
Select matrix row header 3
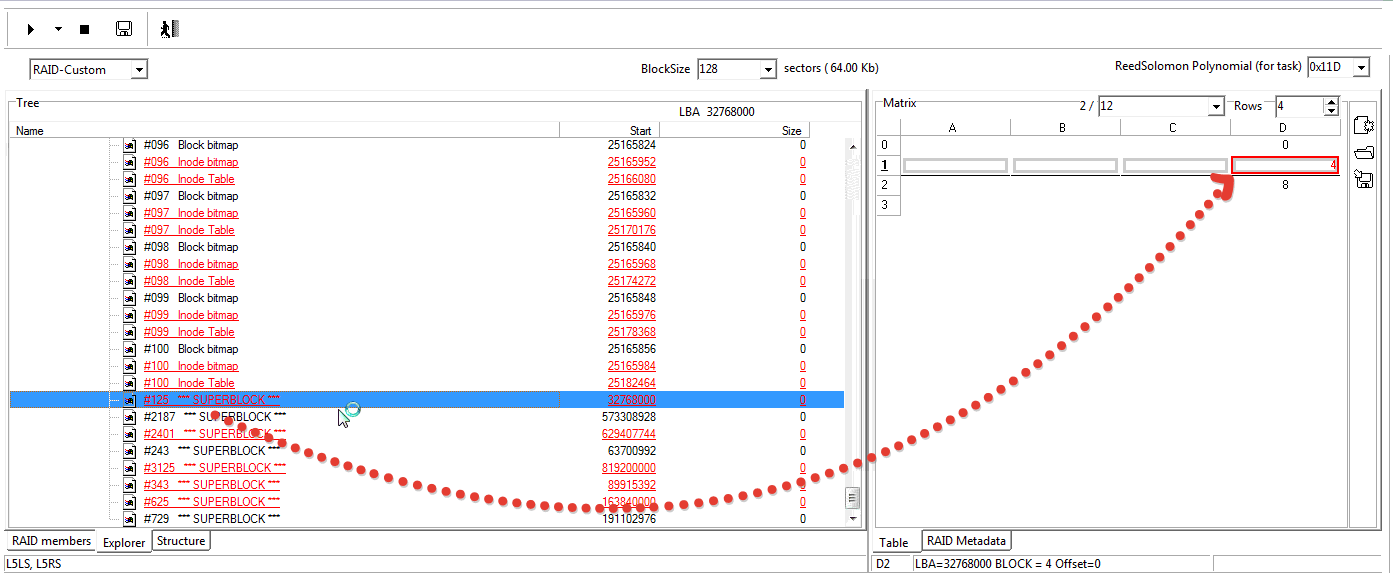pyautogui.click(x=887, y=205)
